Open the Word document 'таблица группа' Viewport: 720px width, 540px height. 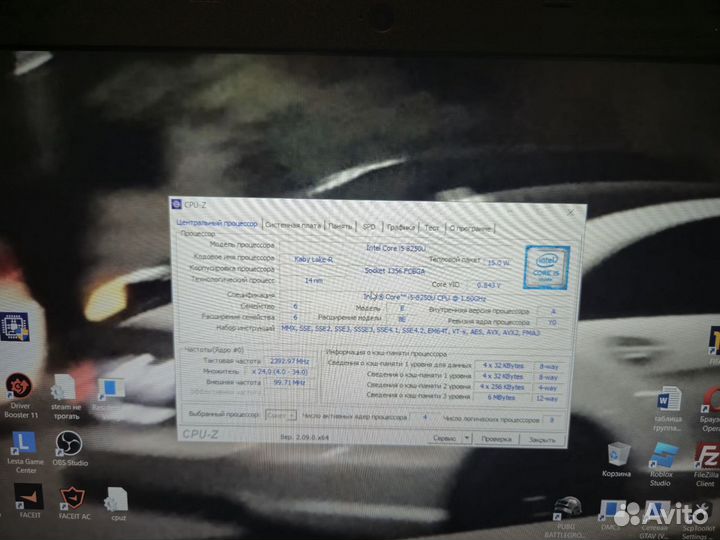tap(668, 408)
